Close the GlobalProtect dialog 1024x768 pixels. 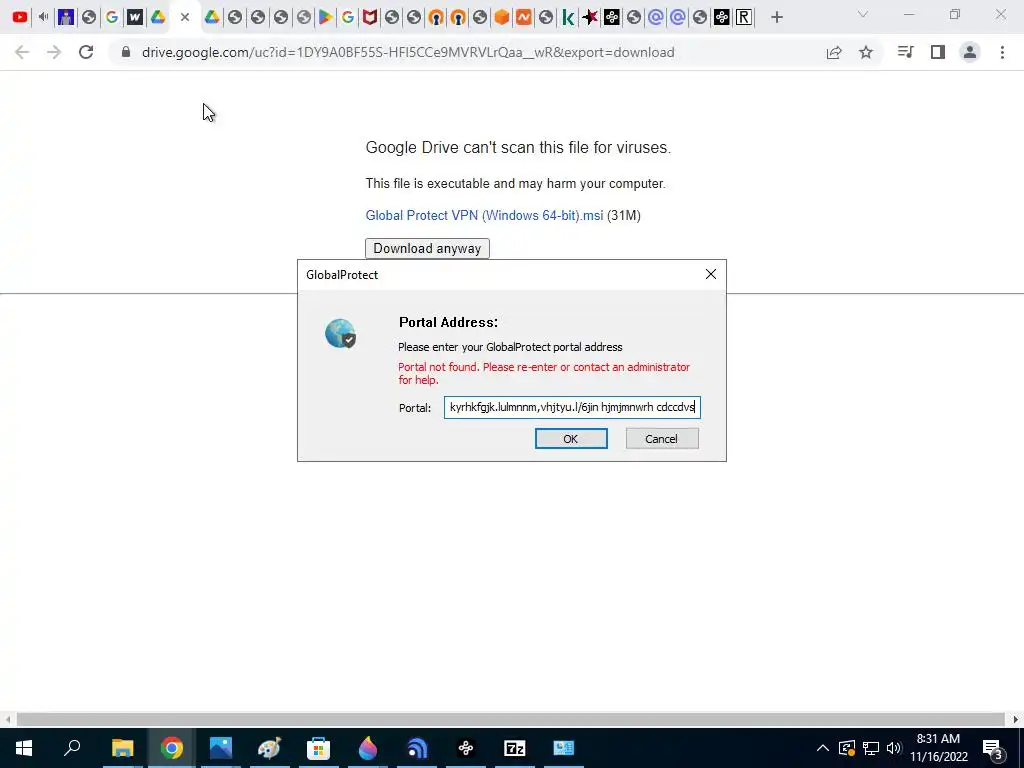711,274
